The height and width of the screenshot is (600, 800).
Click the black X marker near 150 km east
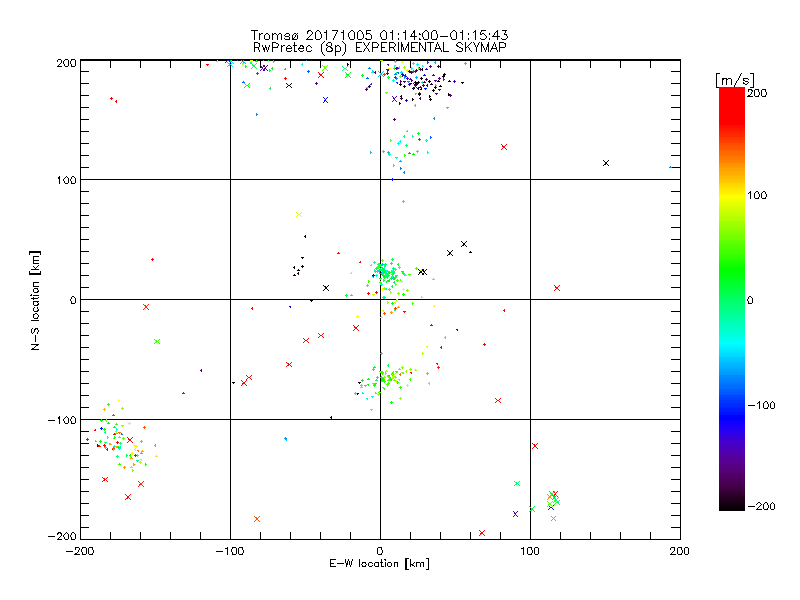(606, 163)
